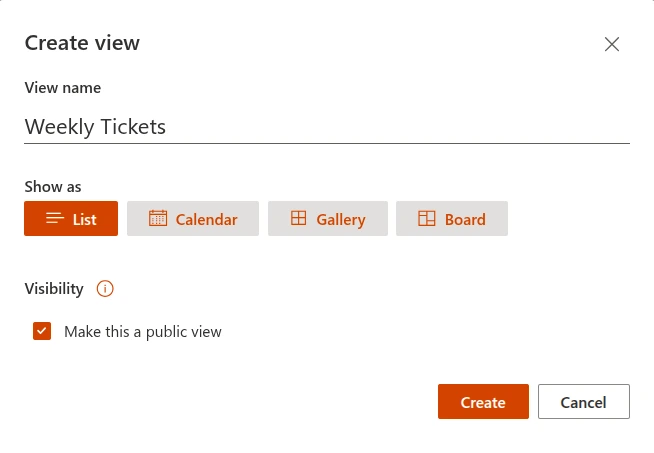654x453 pixels.
Task: Click the calendar icon in Show as
Action: pyautogui.click(x=158, y=219)
